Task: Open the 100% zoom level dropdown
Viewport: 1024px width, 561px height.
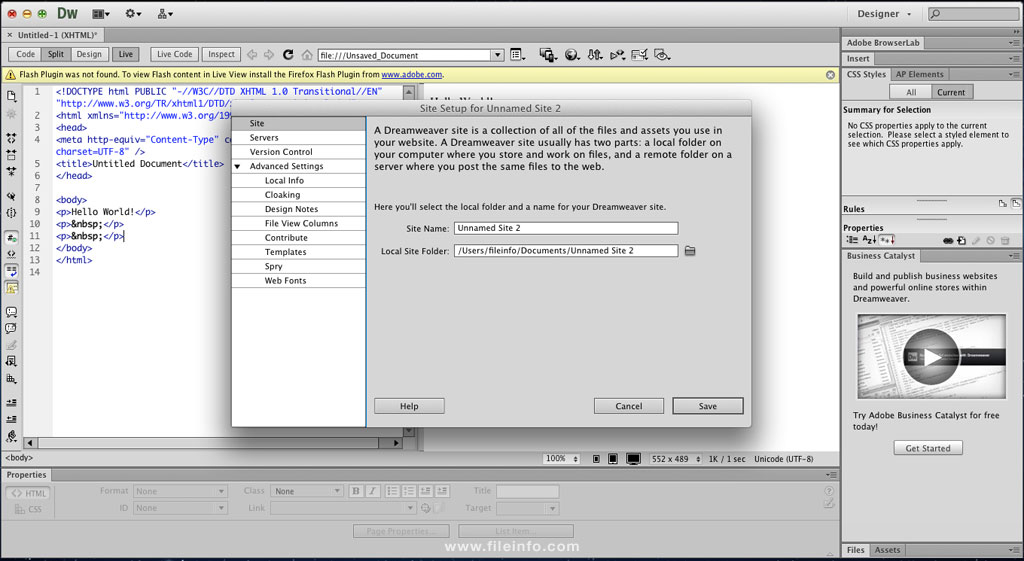Action: click(x=562, y=459)
